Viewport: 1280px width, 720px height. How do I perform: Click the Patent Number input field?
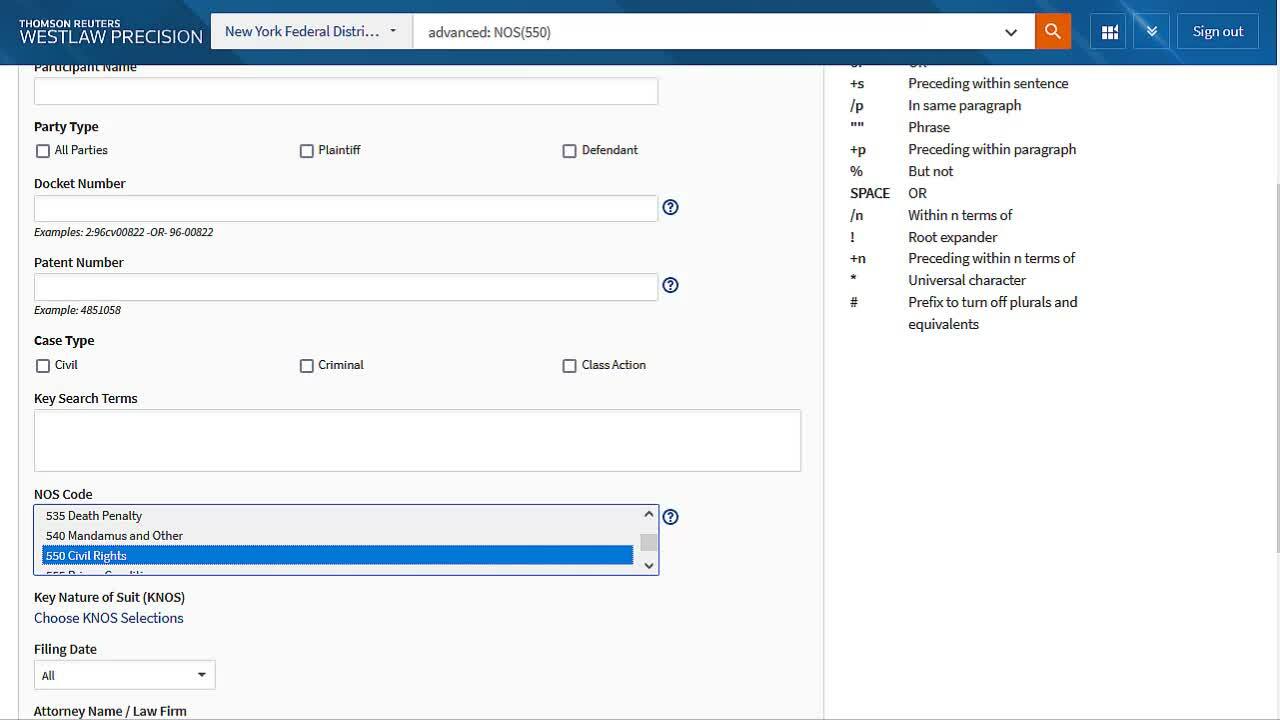(x=346, y=287)
